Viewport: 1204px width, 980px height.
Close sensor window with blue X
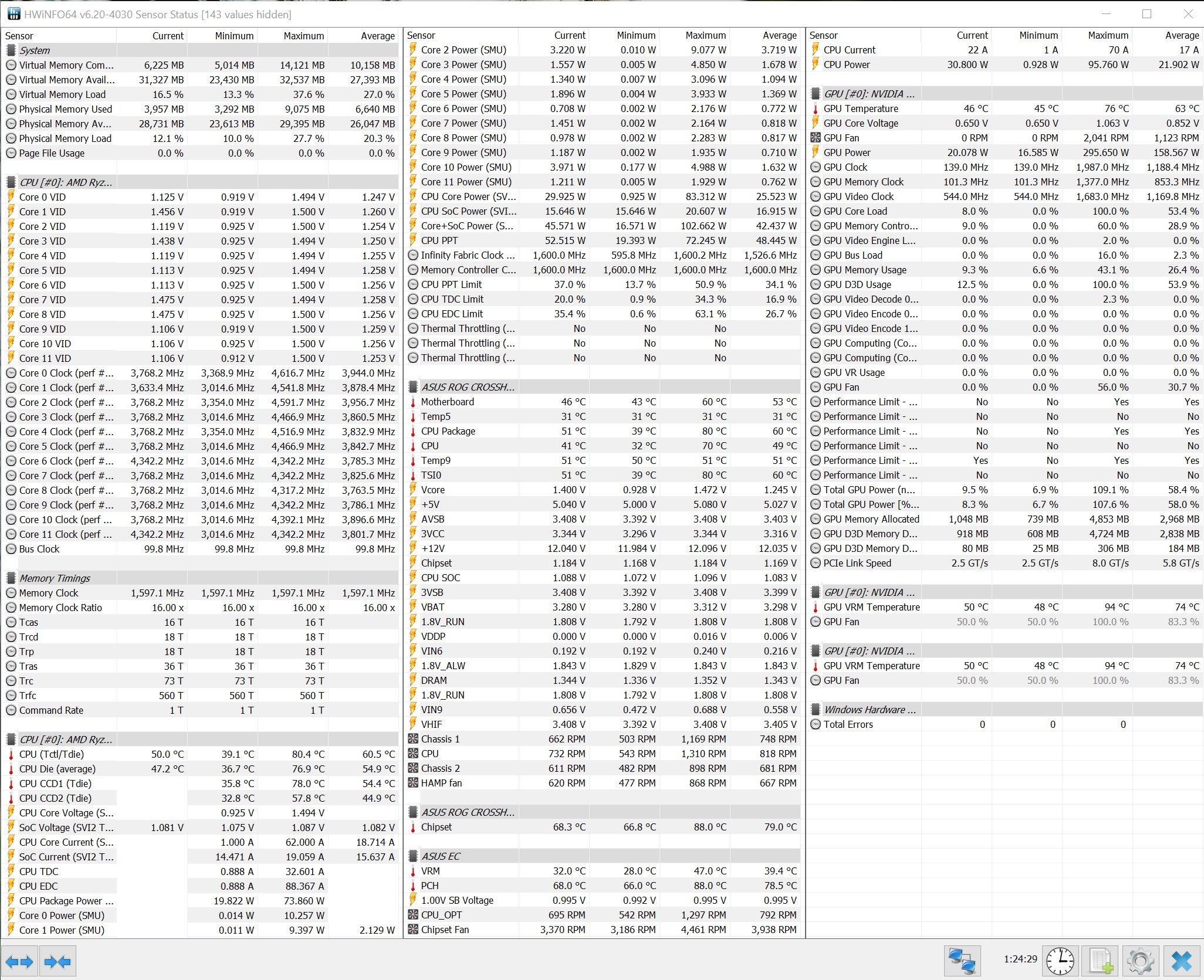tap(1181, 962)
